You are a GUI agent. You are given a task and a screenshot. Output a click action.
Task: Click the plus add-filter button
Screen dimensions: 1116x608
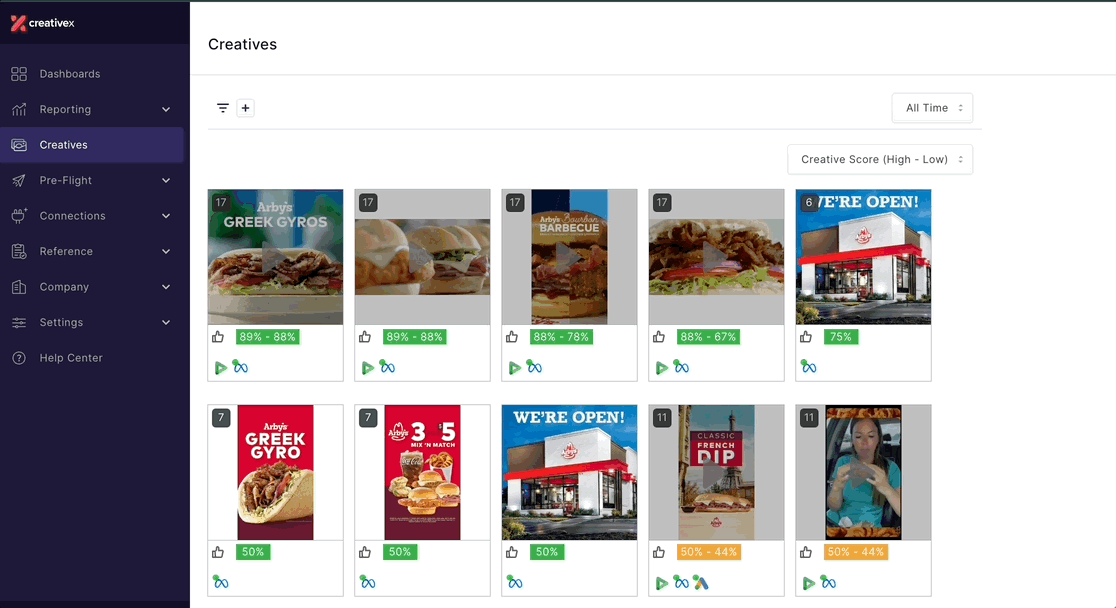point(246,108)
